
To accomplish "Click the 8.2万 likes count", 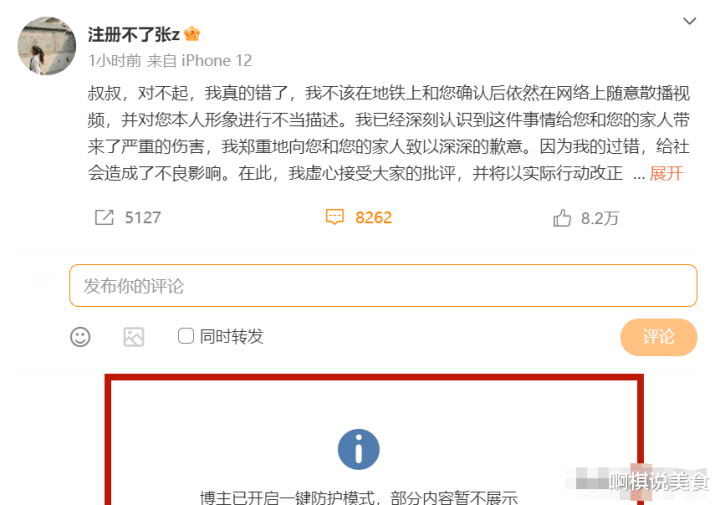I will coord(600,219).
